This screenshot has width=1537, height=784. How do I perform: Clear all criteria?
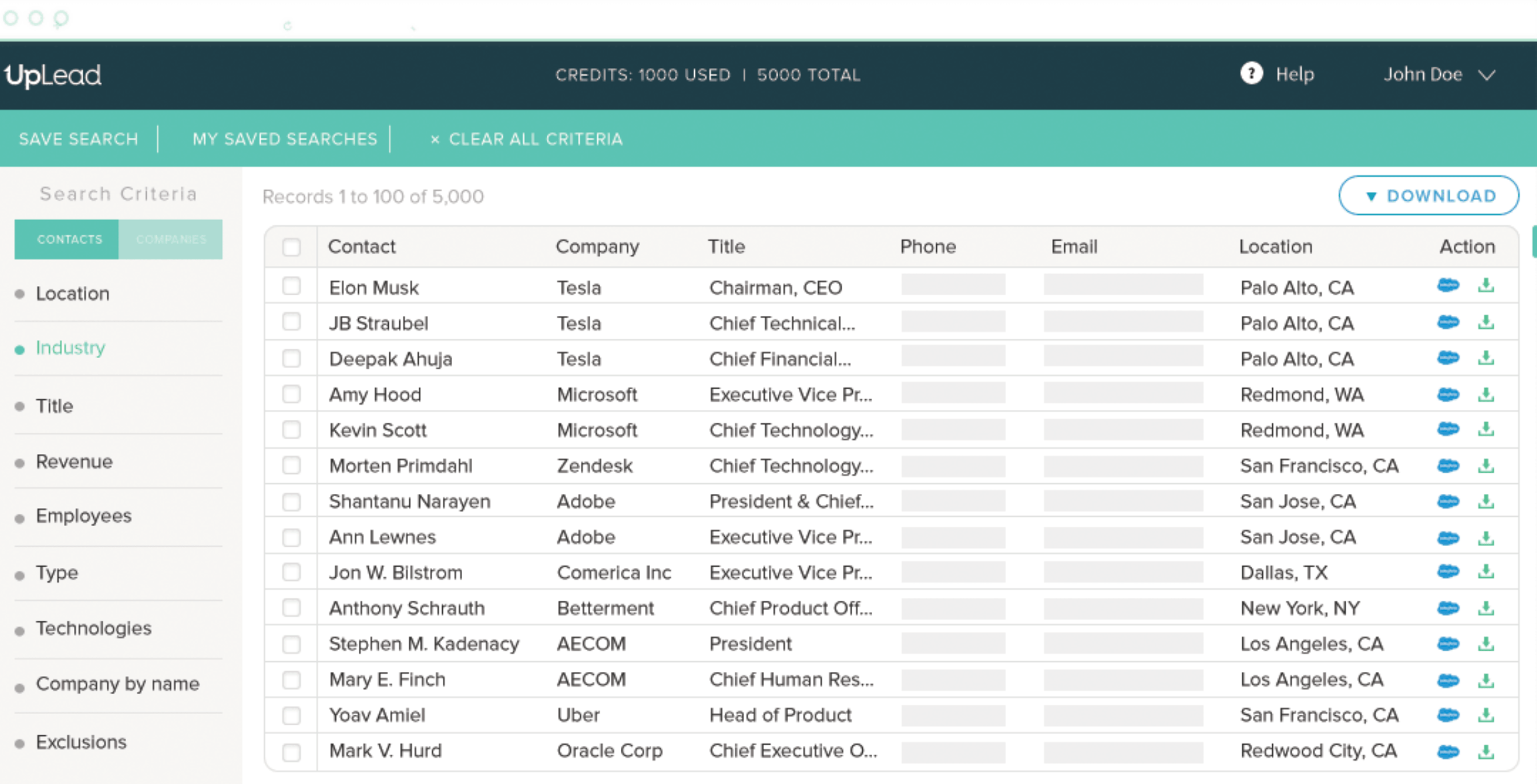point(526,139)
